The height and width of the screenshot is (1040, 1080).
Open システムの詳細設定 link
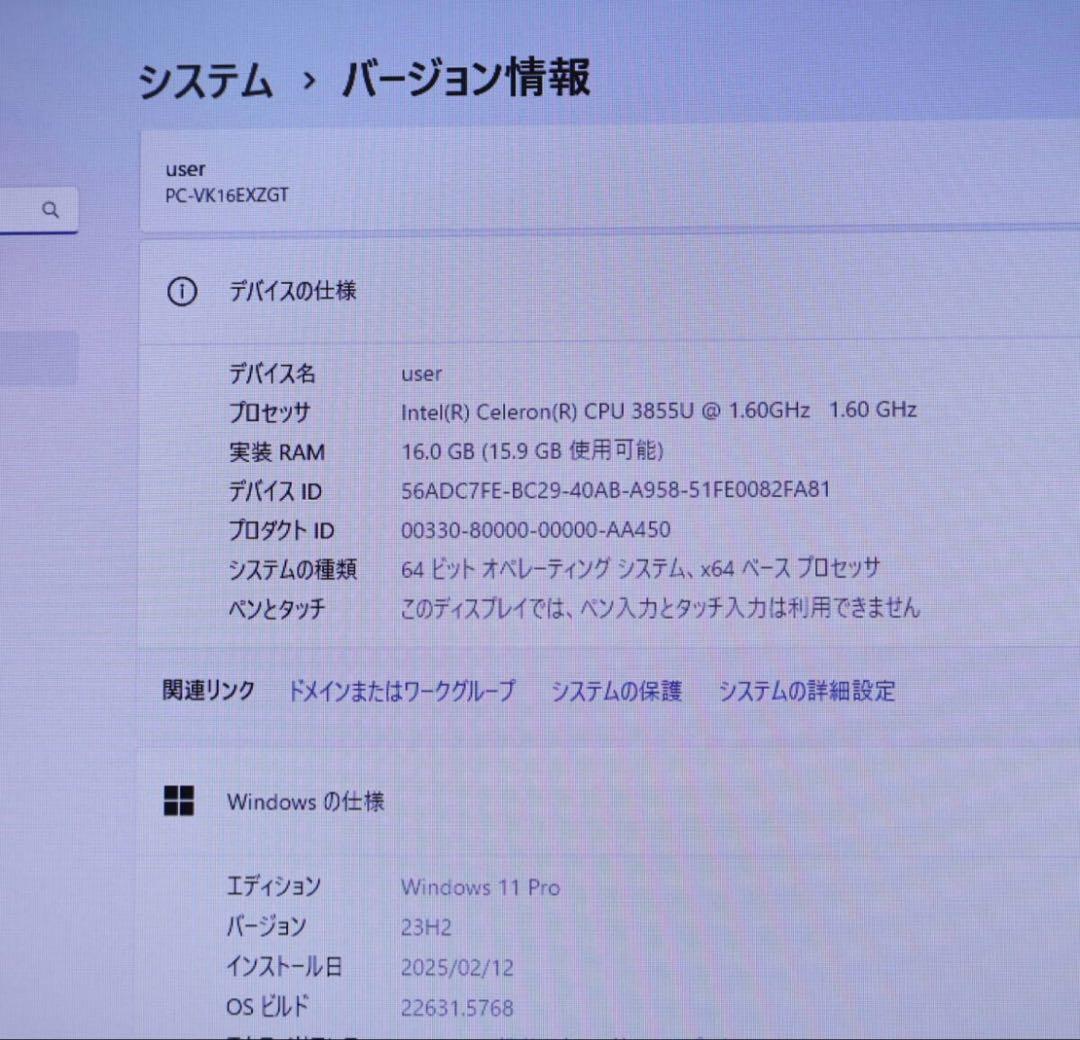point(807,690)
